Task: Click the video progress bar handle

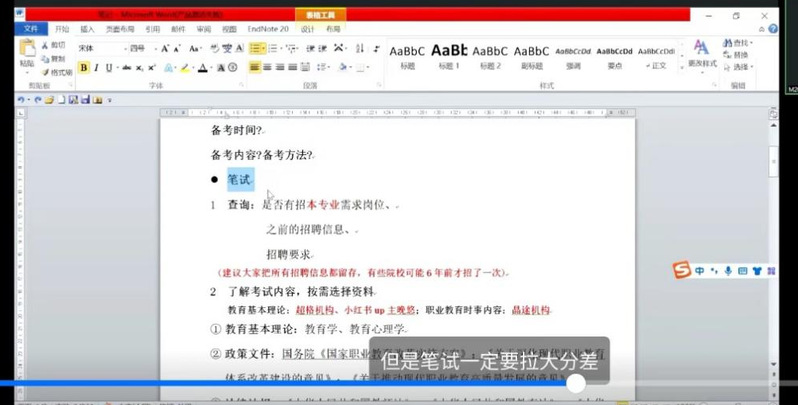Action: [576, 383]
